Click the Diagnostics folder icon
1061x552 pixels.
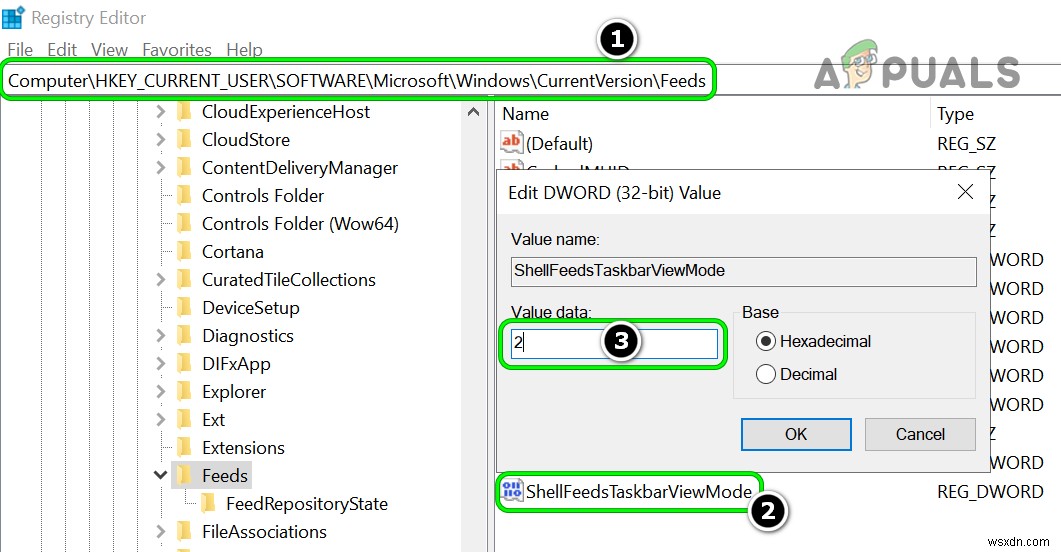(183, 336)
